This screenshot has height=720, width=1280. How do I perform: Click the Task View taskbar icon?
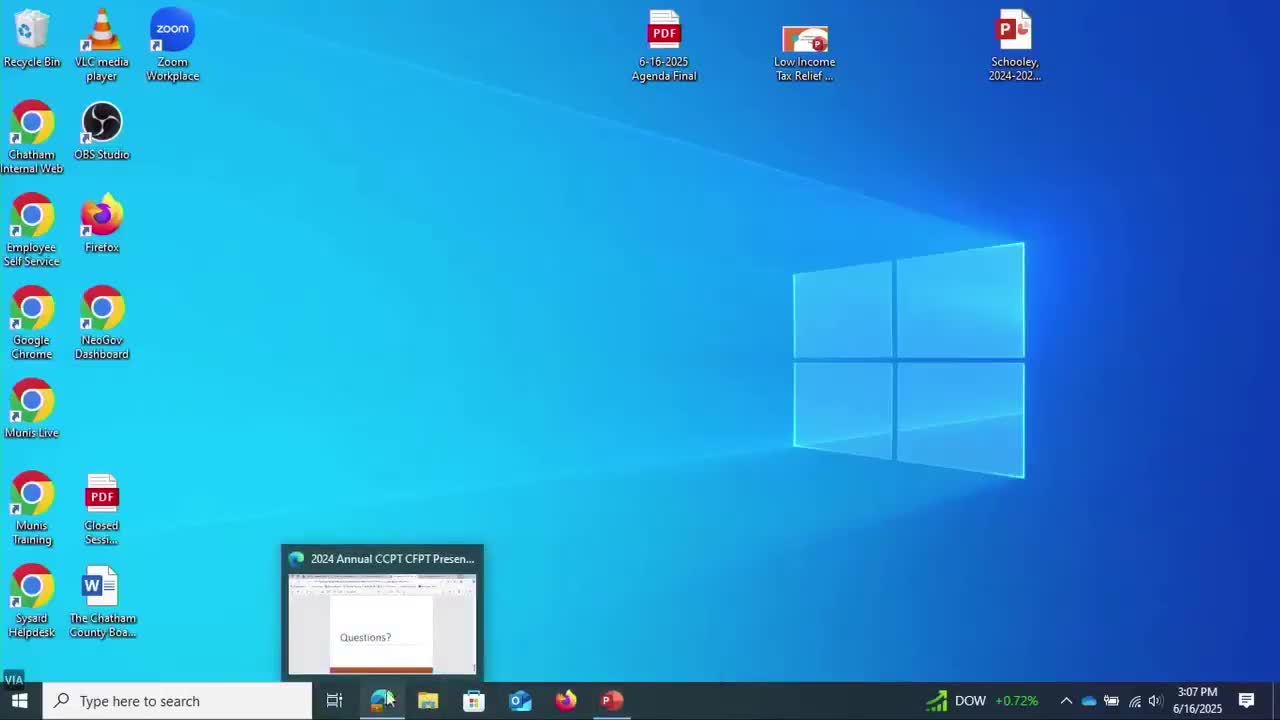pyautogui.click(x=334, y=701)
